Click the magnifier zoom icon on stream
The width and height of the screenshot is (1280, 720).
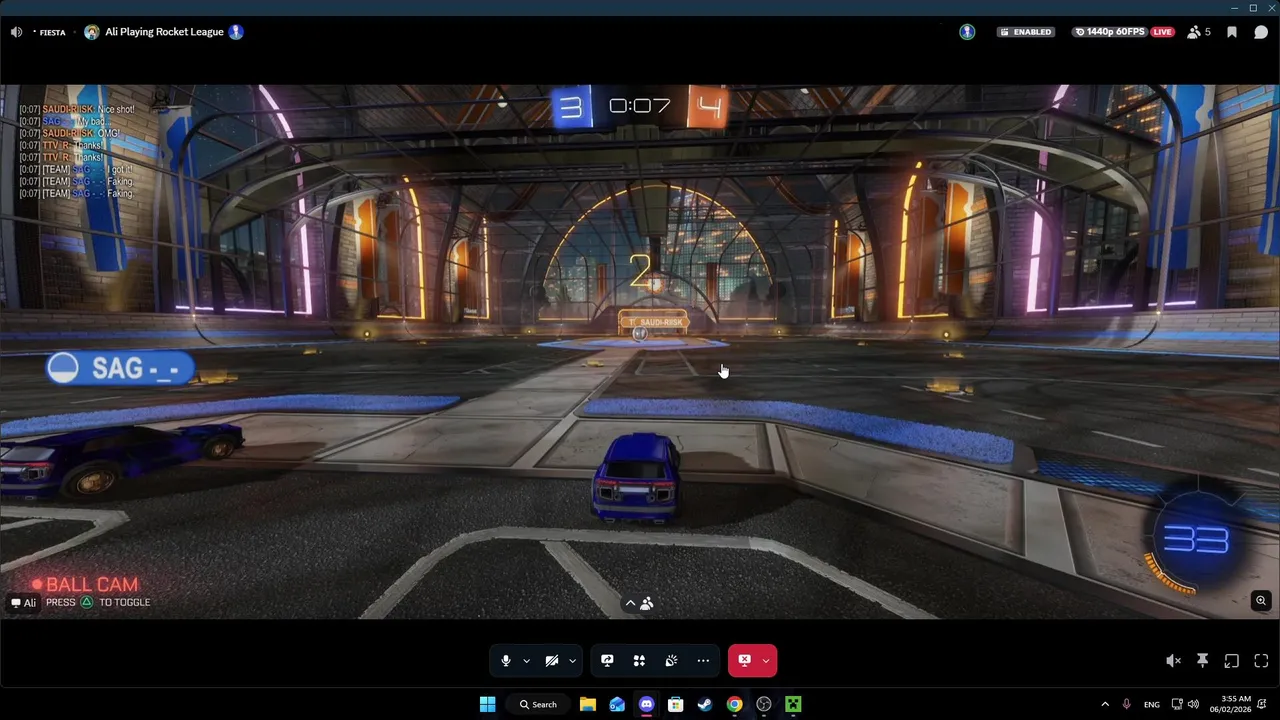pos(1261,600)
